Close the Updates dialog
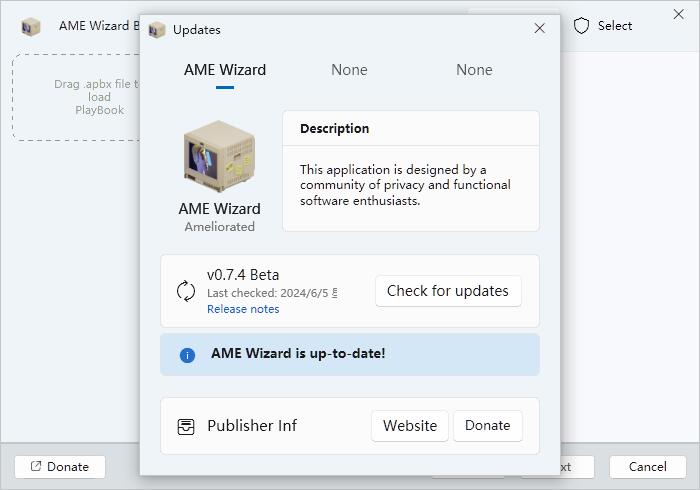The height and width of the screenshot is (490, 700). 540,29
